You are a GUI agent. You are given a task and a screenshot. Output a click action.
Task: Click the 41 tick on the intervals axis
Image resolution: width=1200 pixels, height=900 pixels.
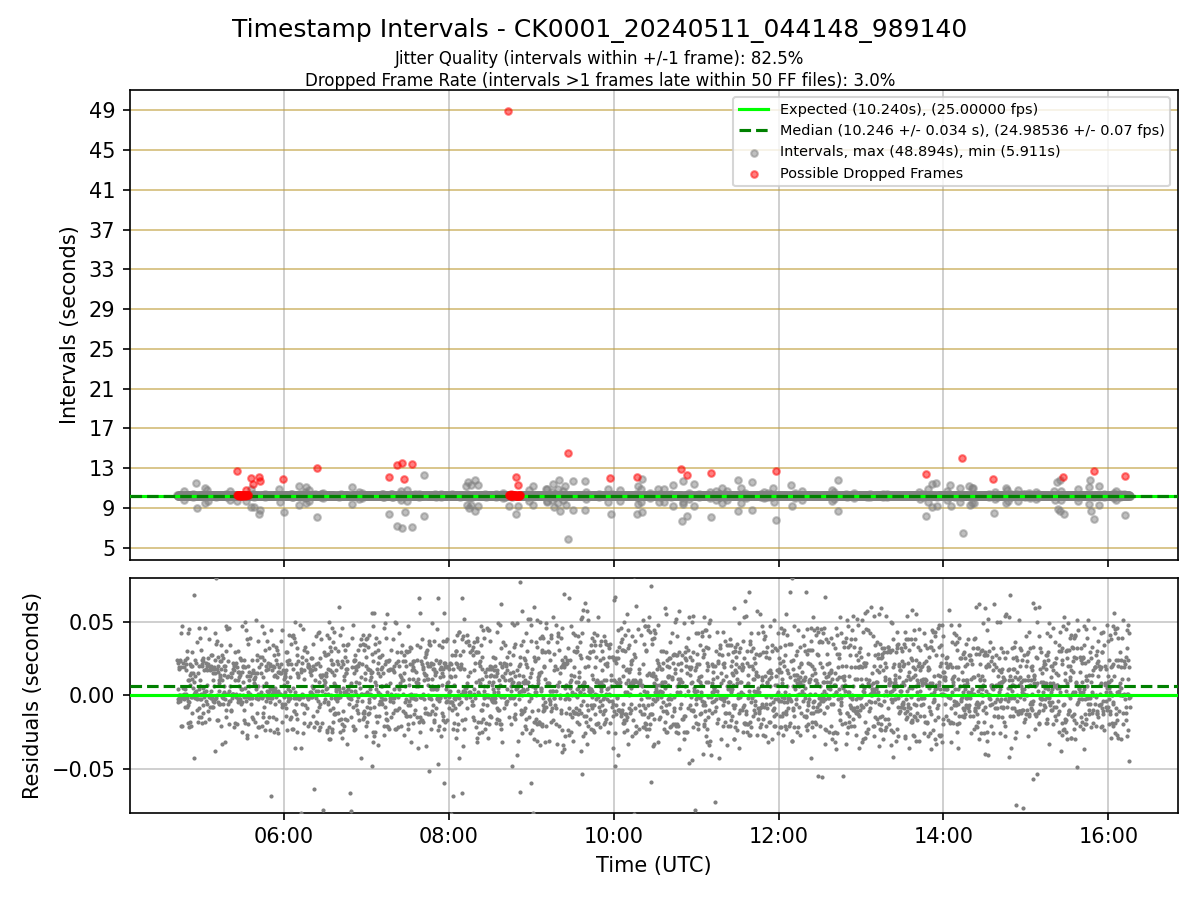[x=103, y=190]
